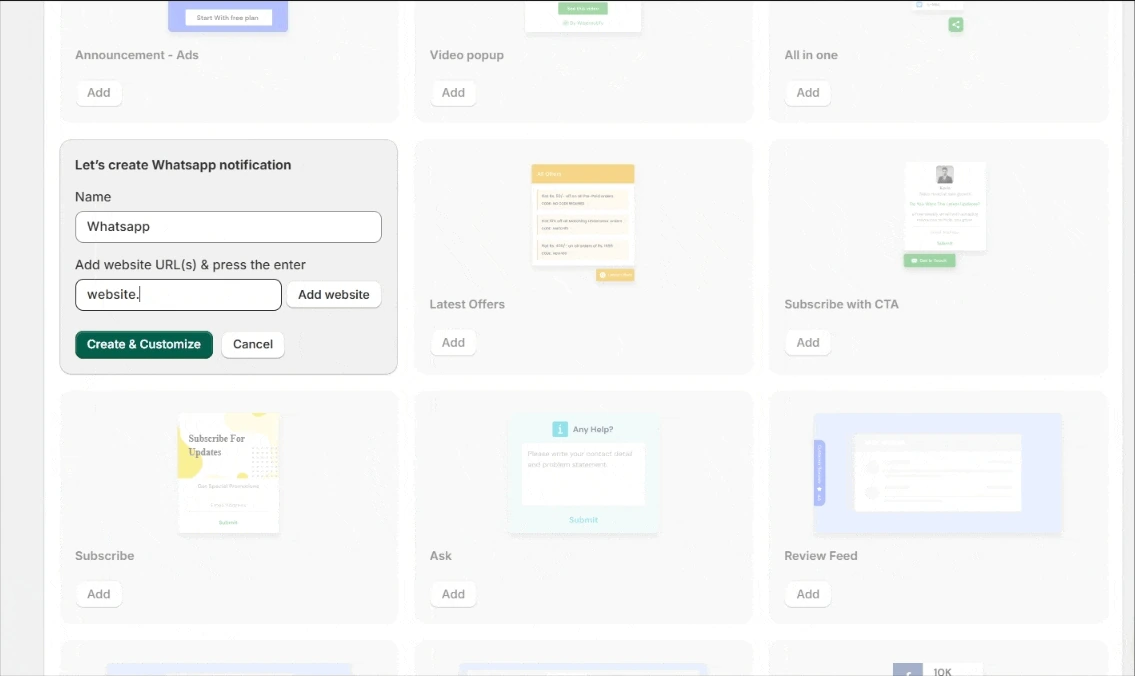
Task: Click the website URL input field
Action: (178, 295)
